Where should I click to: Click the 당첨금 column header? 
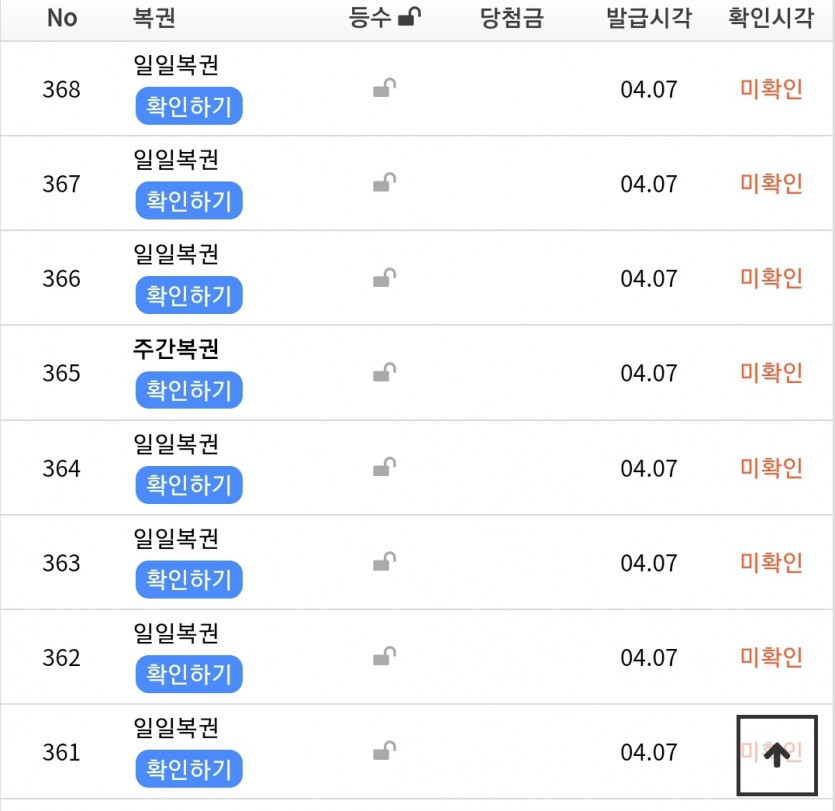click(511, 18)
